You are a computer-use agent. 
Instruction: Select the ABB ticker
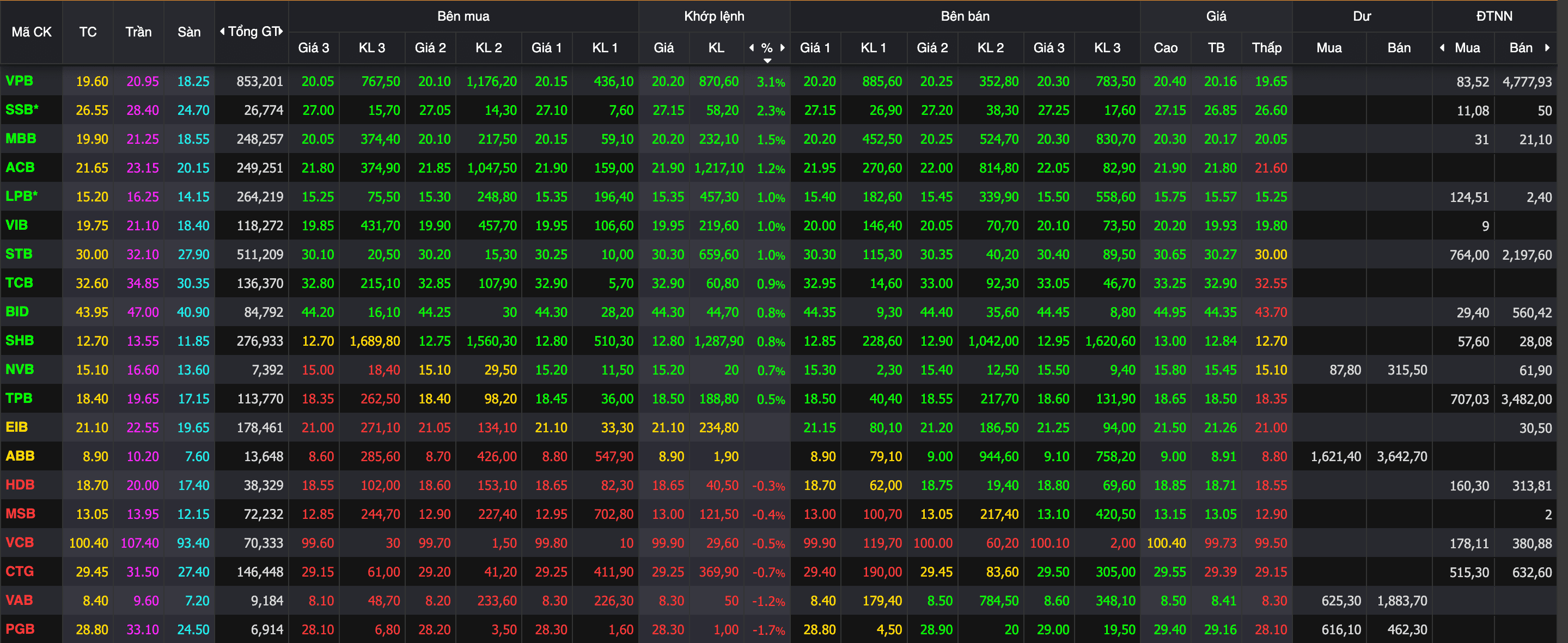click(20, 456)
